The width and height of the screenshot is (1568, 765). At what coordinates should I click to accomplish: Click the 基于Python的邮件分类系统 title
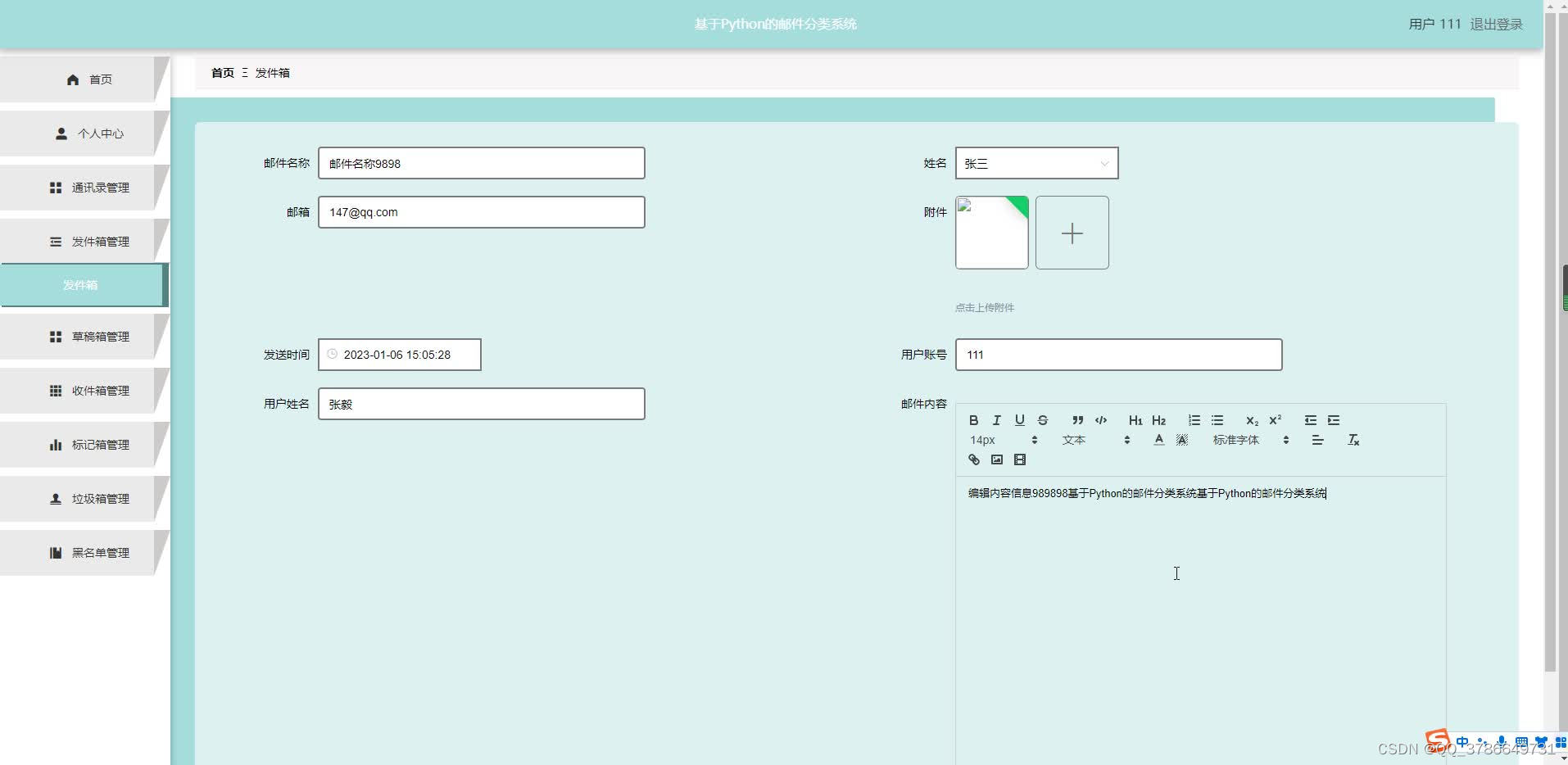point(775,25)
